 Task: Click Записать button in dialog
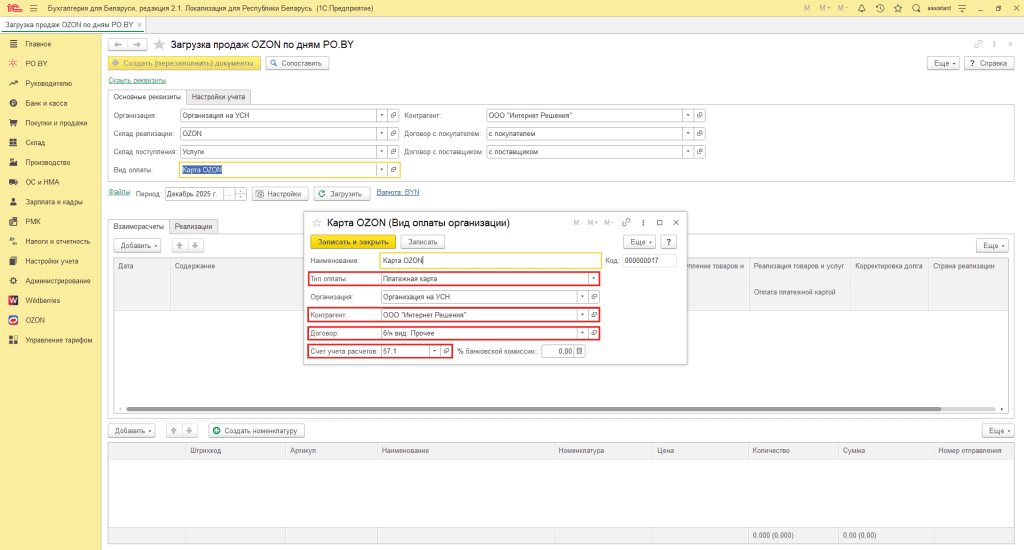(423, 242)
